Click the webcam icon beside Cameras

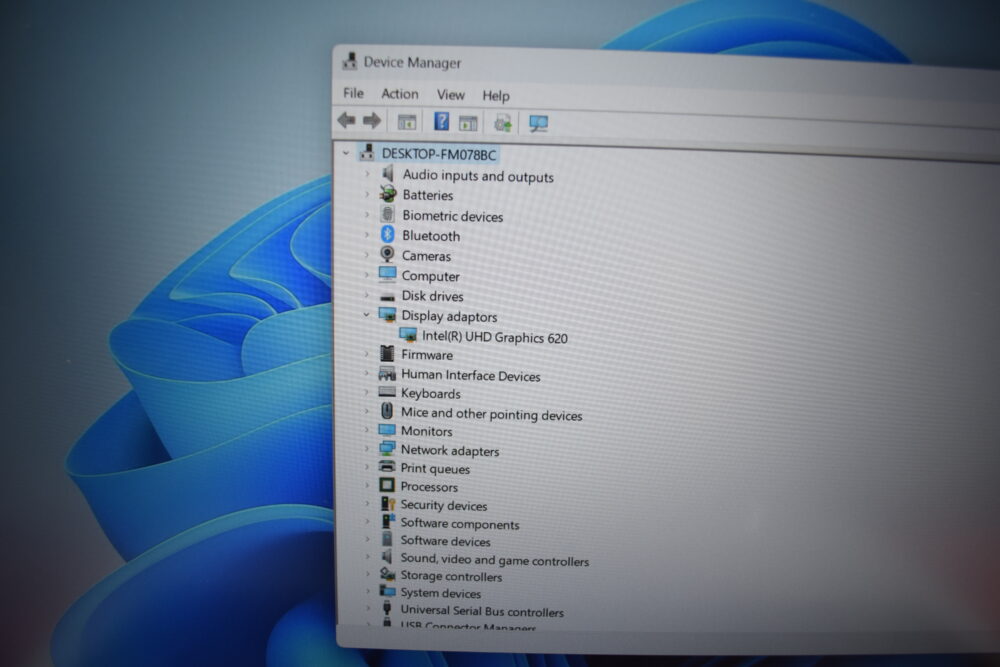387,254
